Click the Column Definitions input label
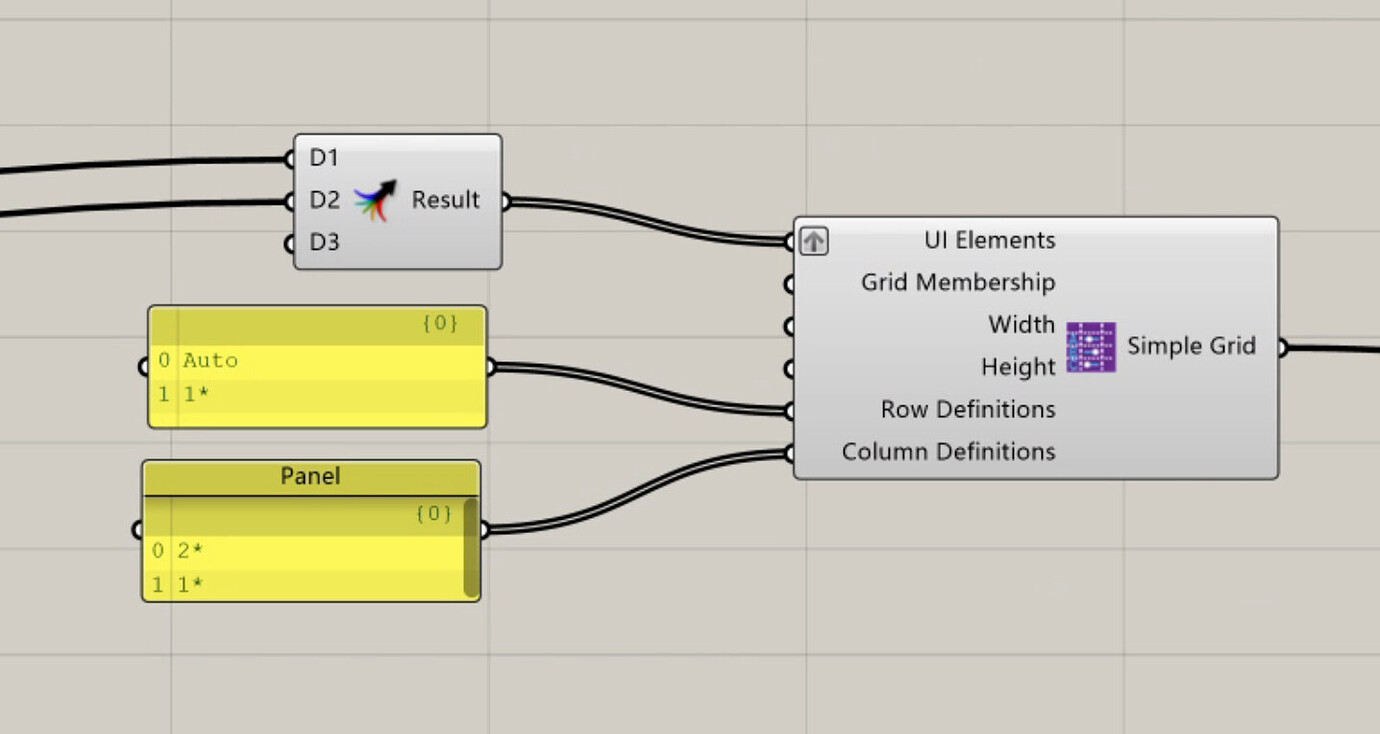 [x=948, y=451]
